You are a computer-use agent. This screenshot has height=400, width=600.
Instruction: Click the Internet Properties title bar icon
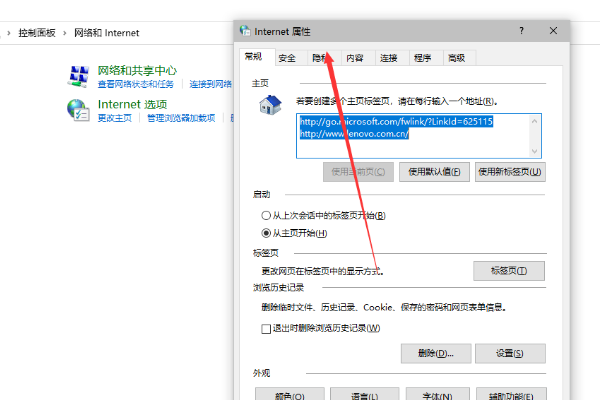click(x=245, y=31)
